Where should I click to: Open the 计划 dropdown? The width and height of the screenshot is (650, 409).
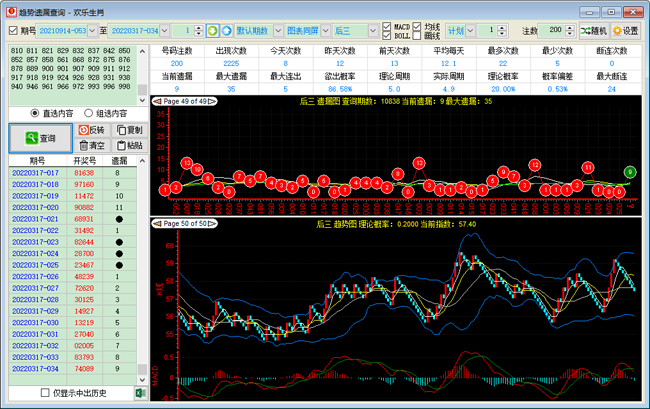tap(470, 31)
